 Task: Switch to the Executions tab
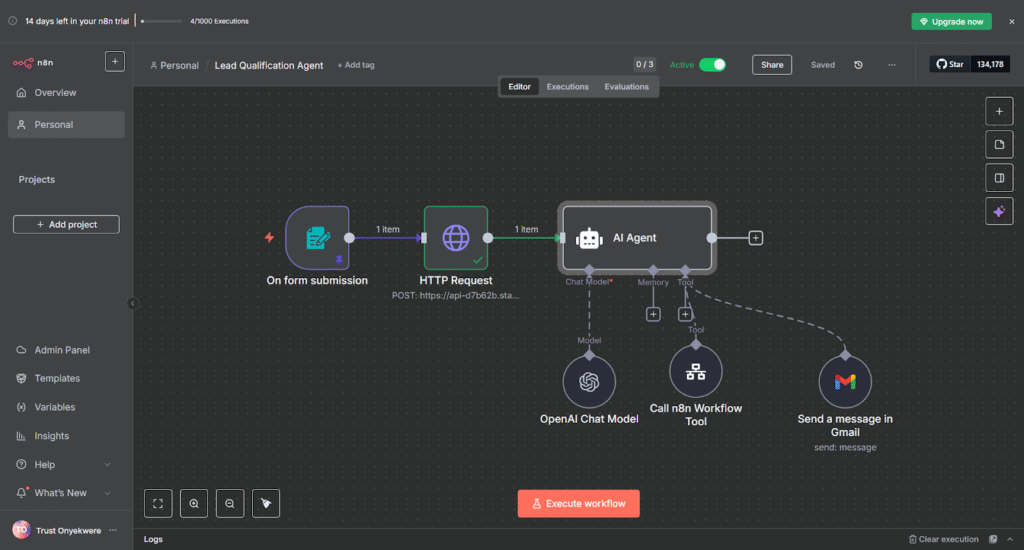coord(567,87)
